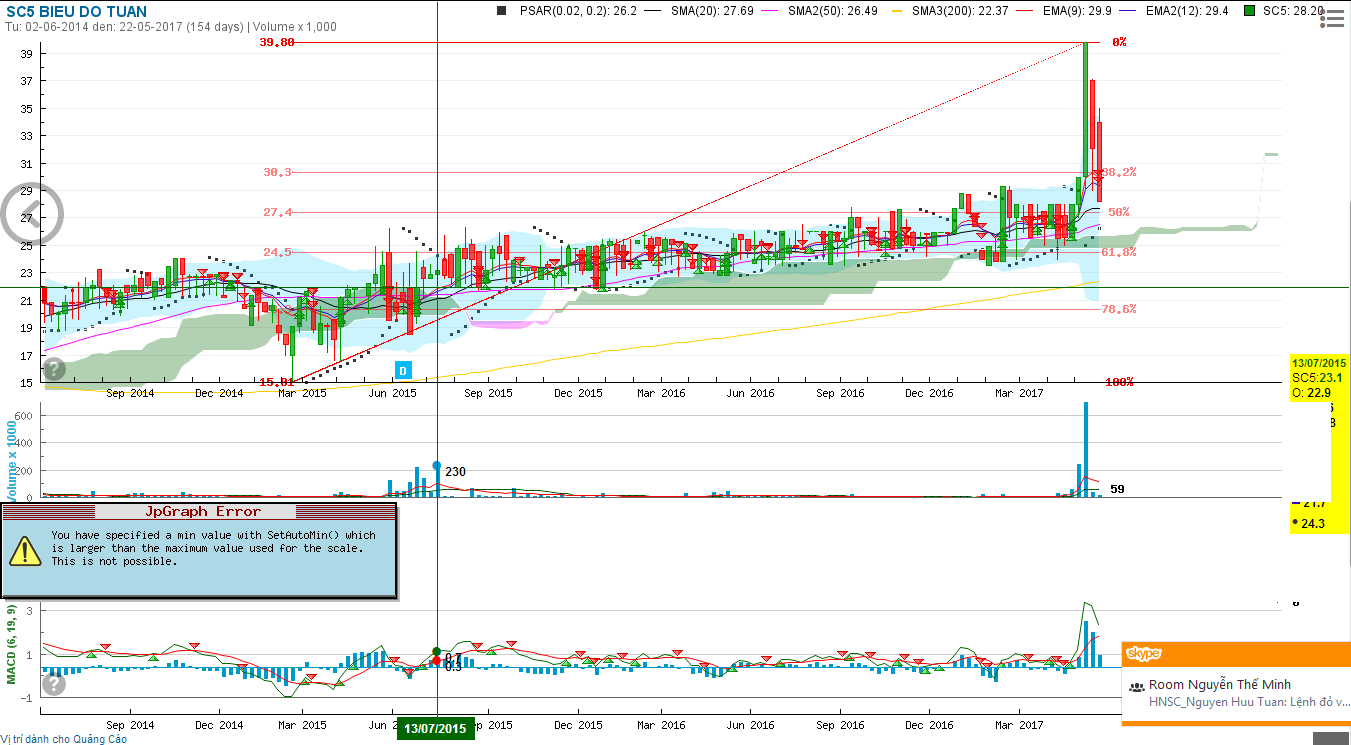1351x745 pixels.
Task: Click the 24.3 value in yellow tooltip
Action: coord(1312,523)
